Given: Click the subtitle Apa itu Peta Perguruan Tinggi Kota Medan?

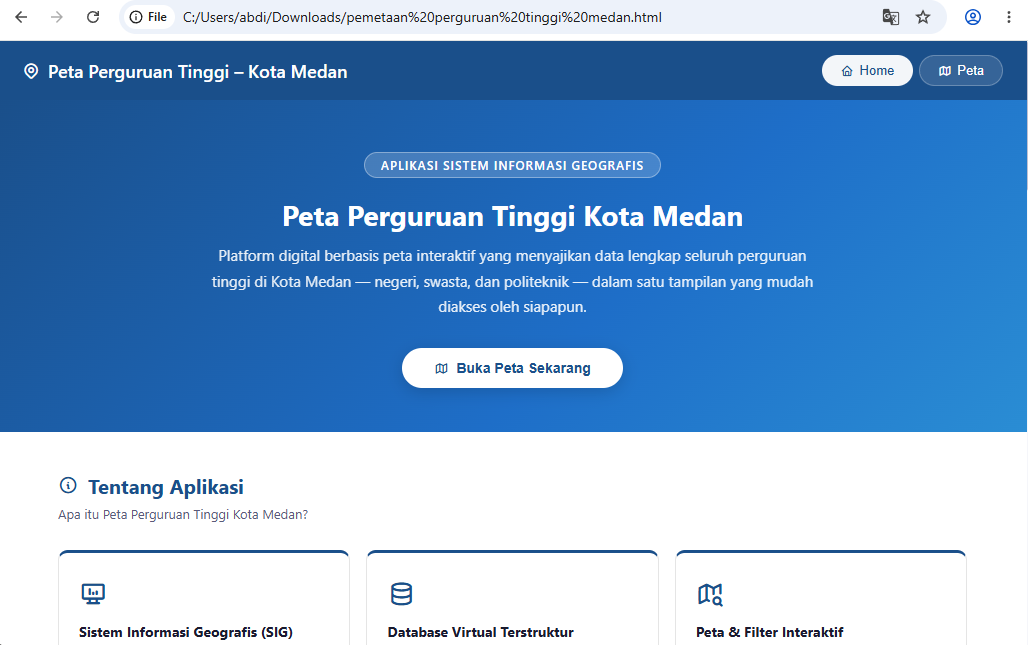Looking at the screenshot, I should (x=183, y=515).
